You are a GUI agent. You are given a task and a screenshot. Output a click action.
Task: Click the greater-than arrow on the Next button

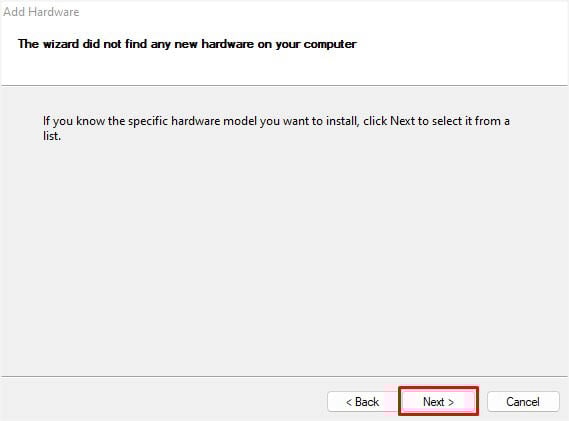click(x=450, y=402)
